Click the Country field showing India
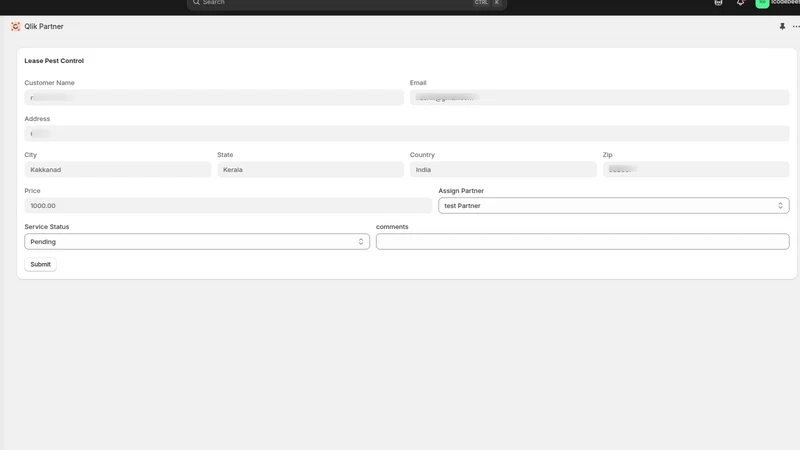 coord(503,169)
